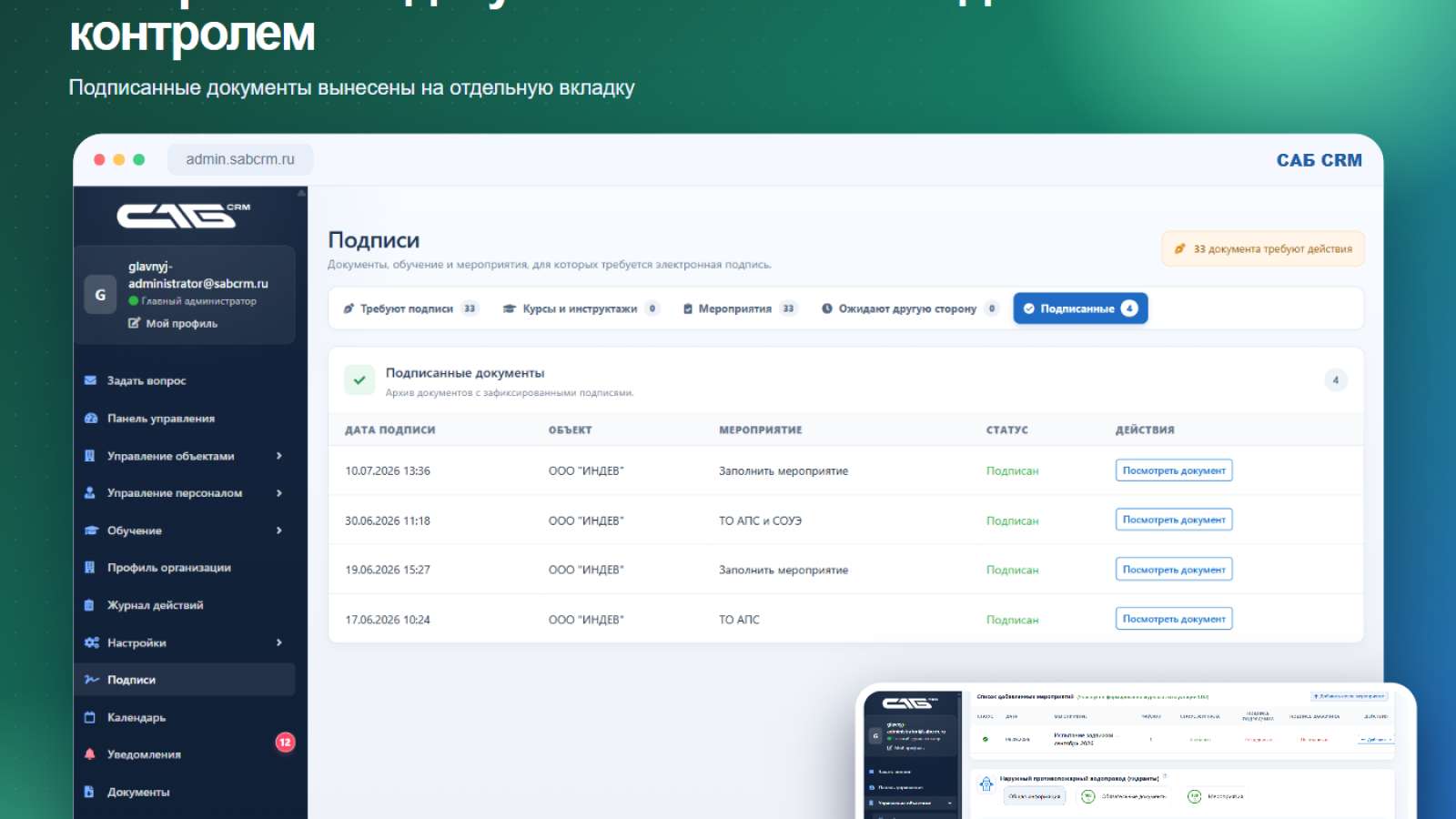Click the Дата подписи column header
The width and height of the screenshot is (1456, 819).
pos(390,430)
